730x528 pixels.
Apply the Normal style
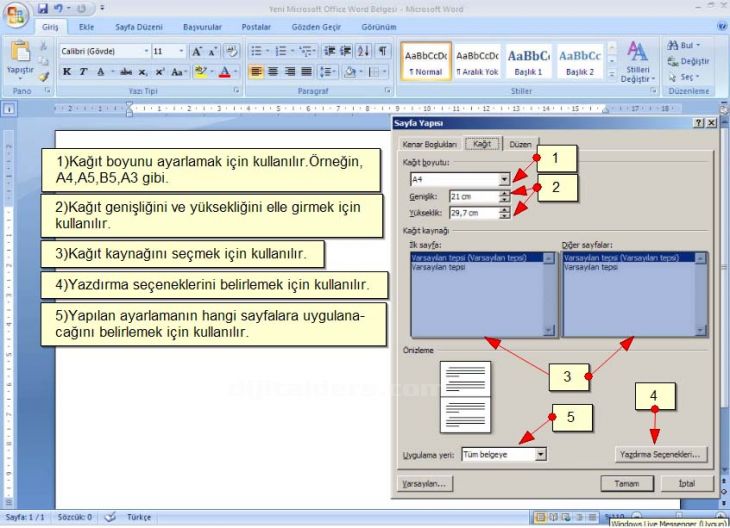click(x=426, y=61)
